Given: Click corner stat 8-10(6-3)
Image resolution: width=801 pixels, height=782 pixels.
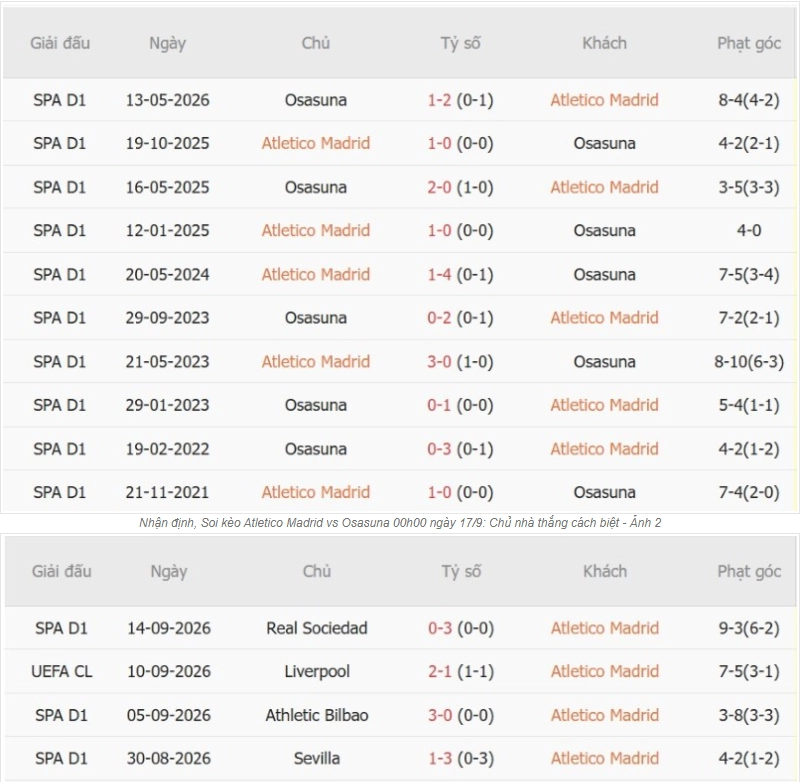Looking at the screenshot, I should pos(749,362).
